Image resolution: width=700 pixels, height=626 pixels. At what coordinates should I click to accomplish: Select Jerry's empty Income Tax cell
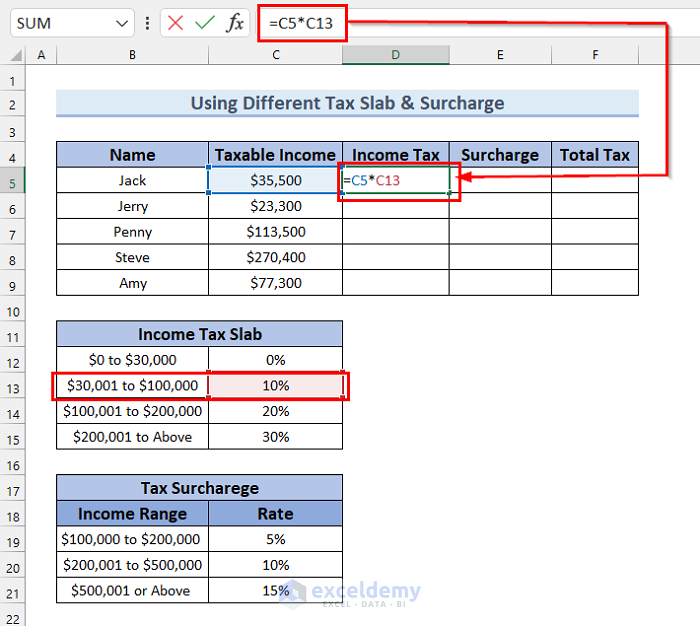coord(396,206)
